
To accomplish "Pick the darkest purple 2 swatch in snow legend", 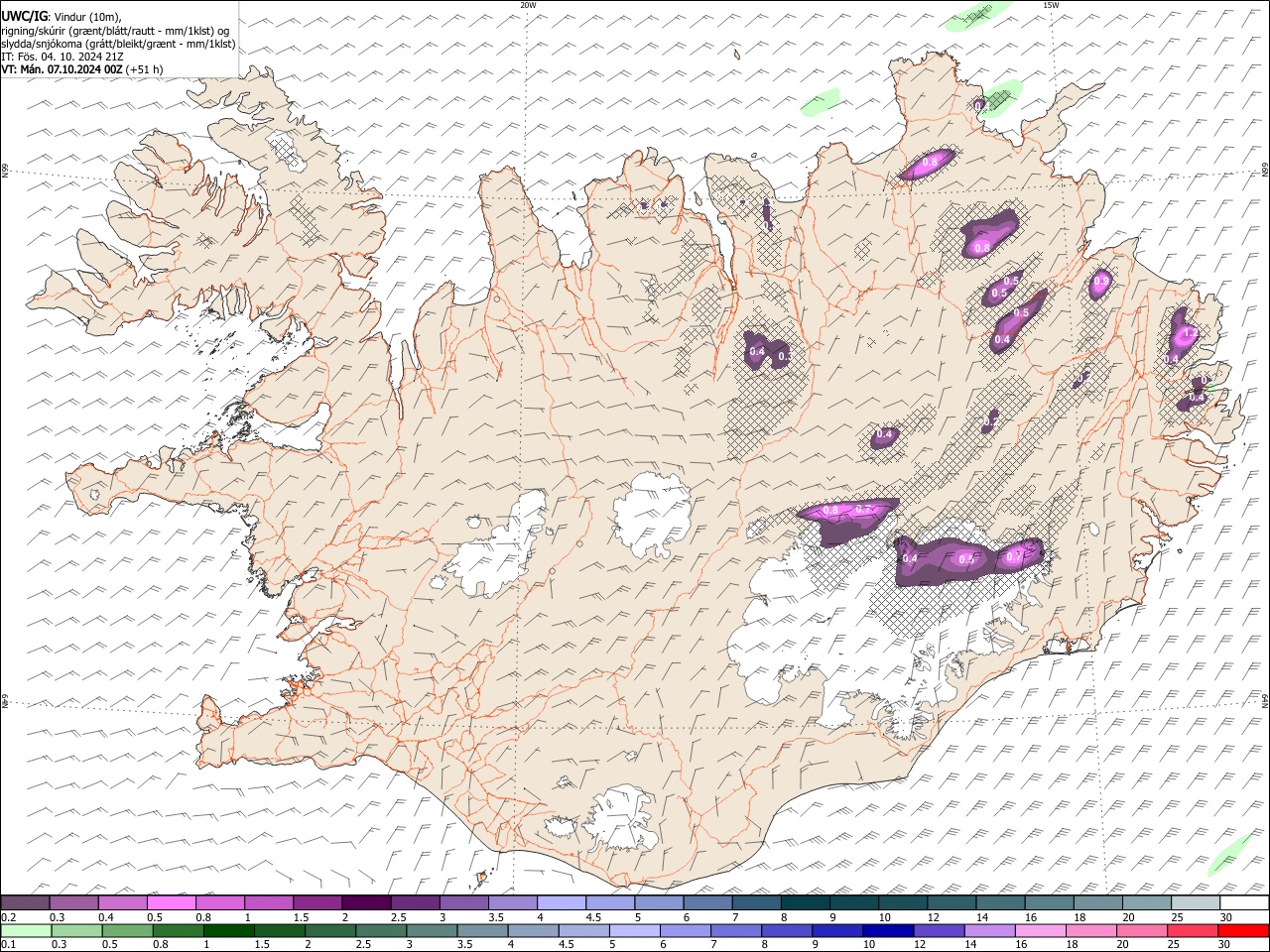I will tap(366, 902).
